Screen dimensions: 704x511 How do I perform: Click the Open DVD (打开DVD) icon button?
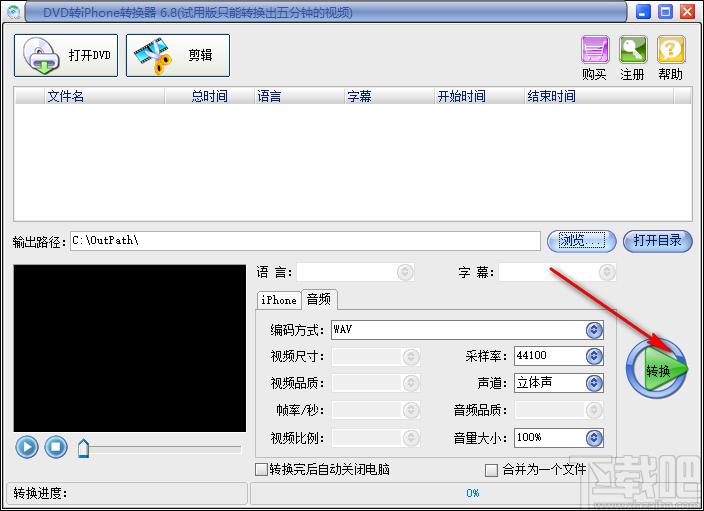click(x=66, y=55)
